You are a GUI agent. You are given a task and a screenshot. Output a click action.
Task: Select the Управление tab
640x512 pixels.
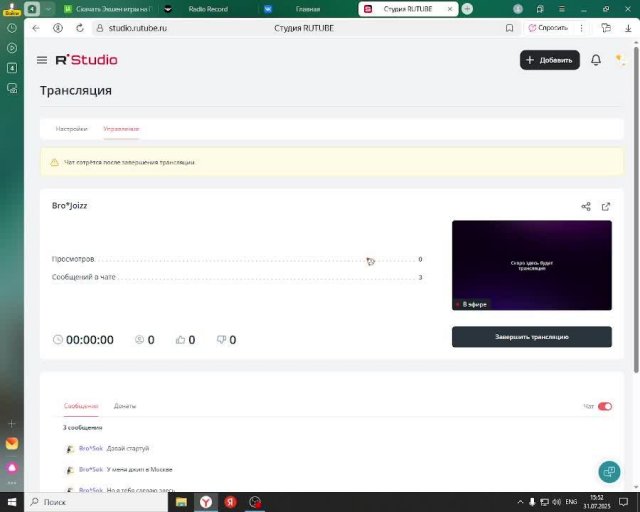(x=121, y=129)
